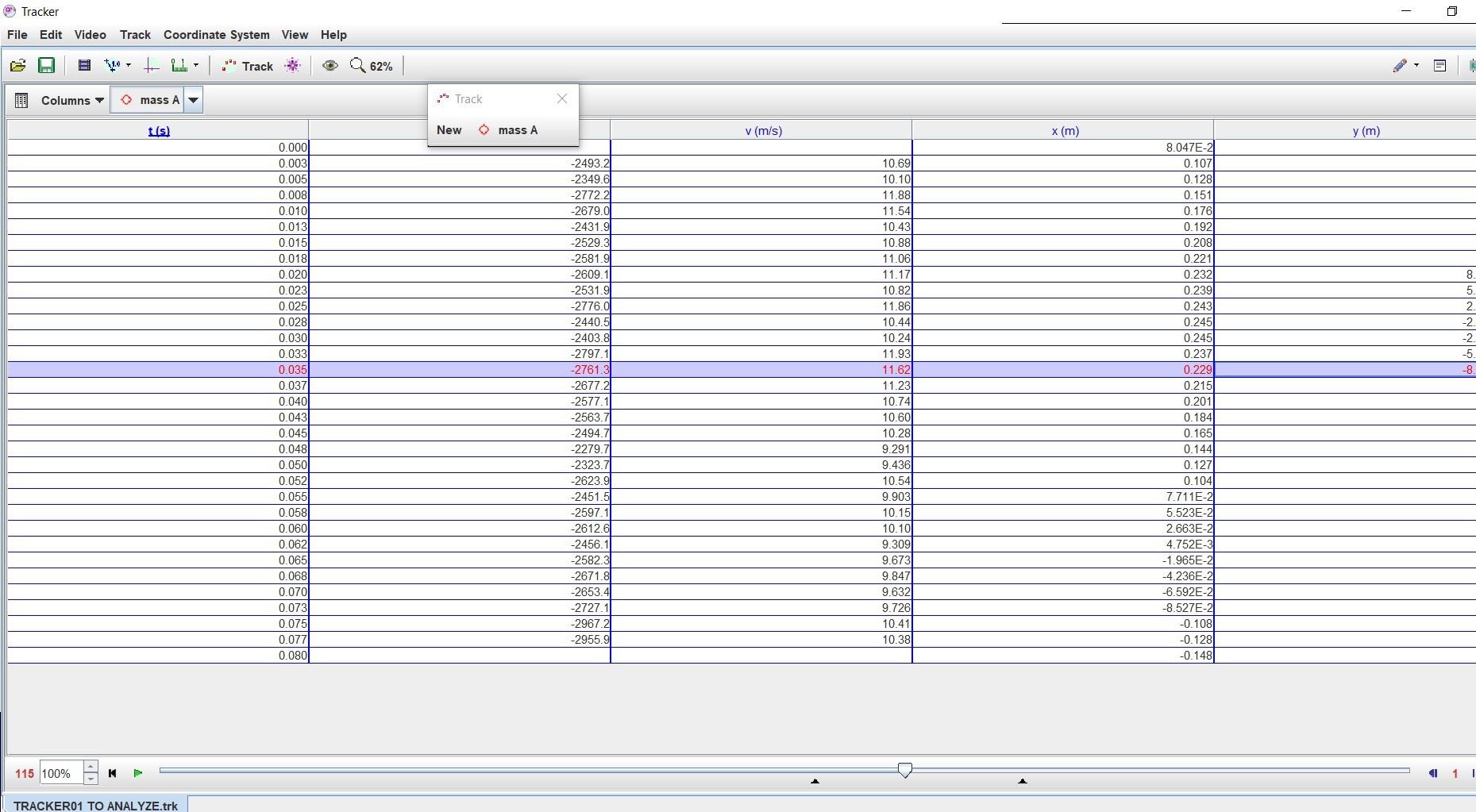Select the velocity cell 11.93

(x=761, y=354)
